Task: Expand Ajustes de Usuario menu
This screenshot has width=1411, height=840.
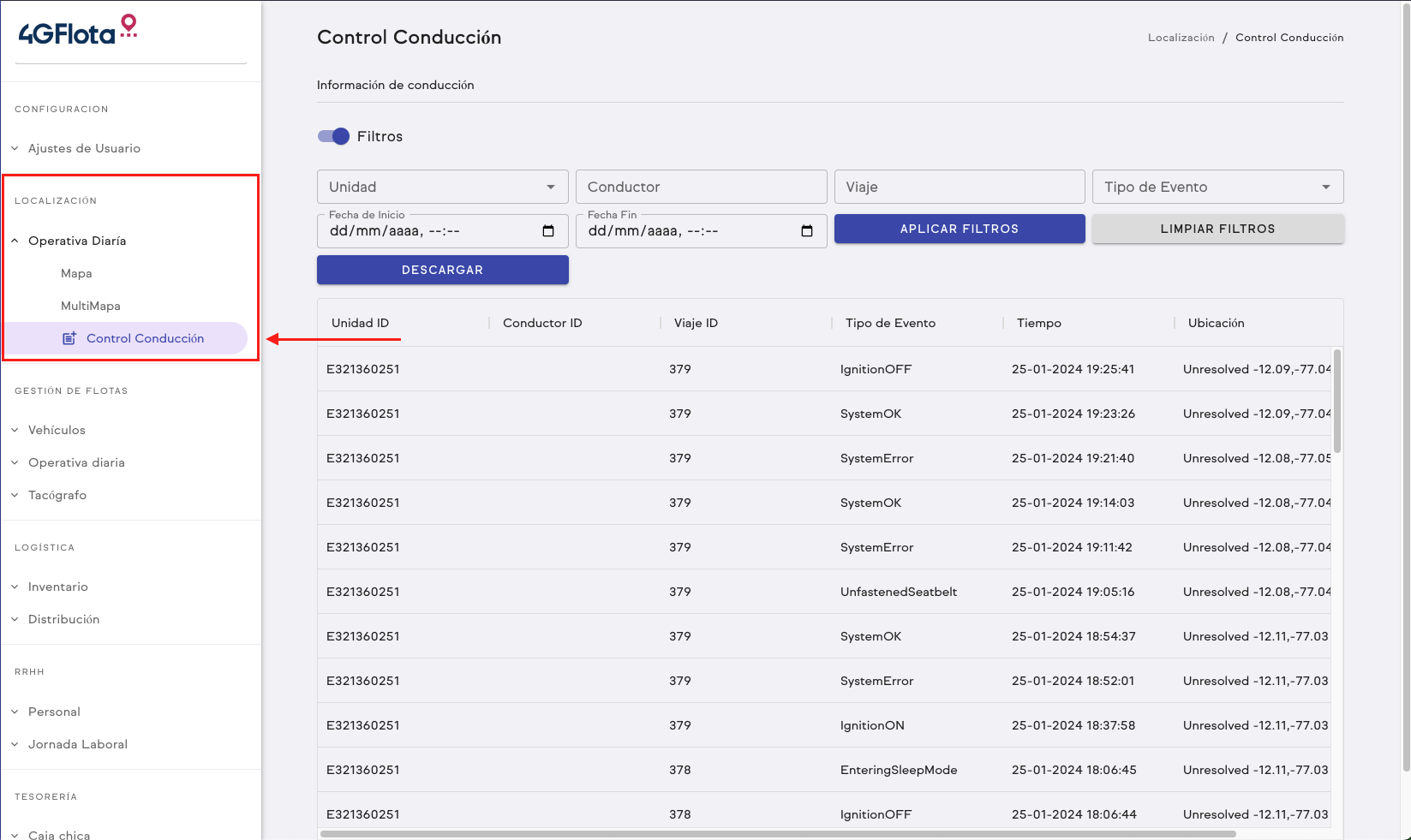Action: [x=84, y=148]
